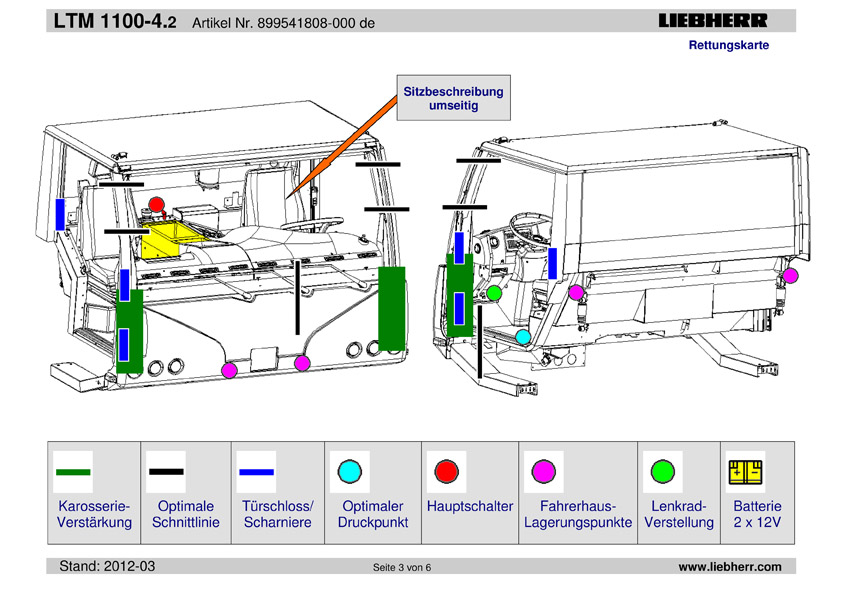Click the LIEBHERR logo
The height and width of the screenshot is (595, 842).
click(713, 21)
